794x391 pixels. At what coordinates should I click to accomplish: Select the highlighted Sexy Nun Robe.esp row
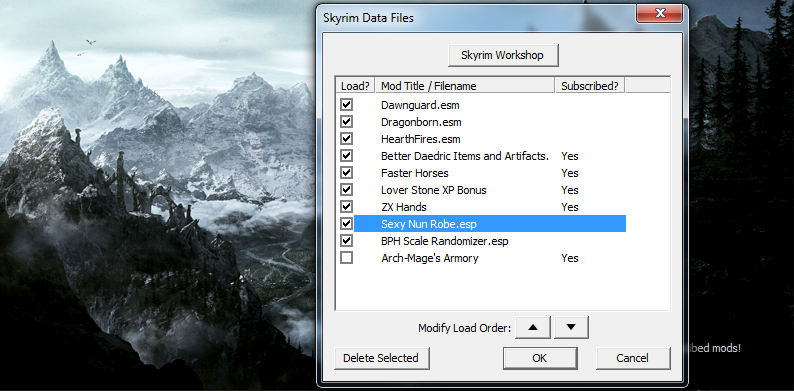(x=490, y=223)
